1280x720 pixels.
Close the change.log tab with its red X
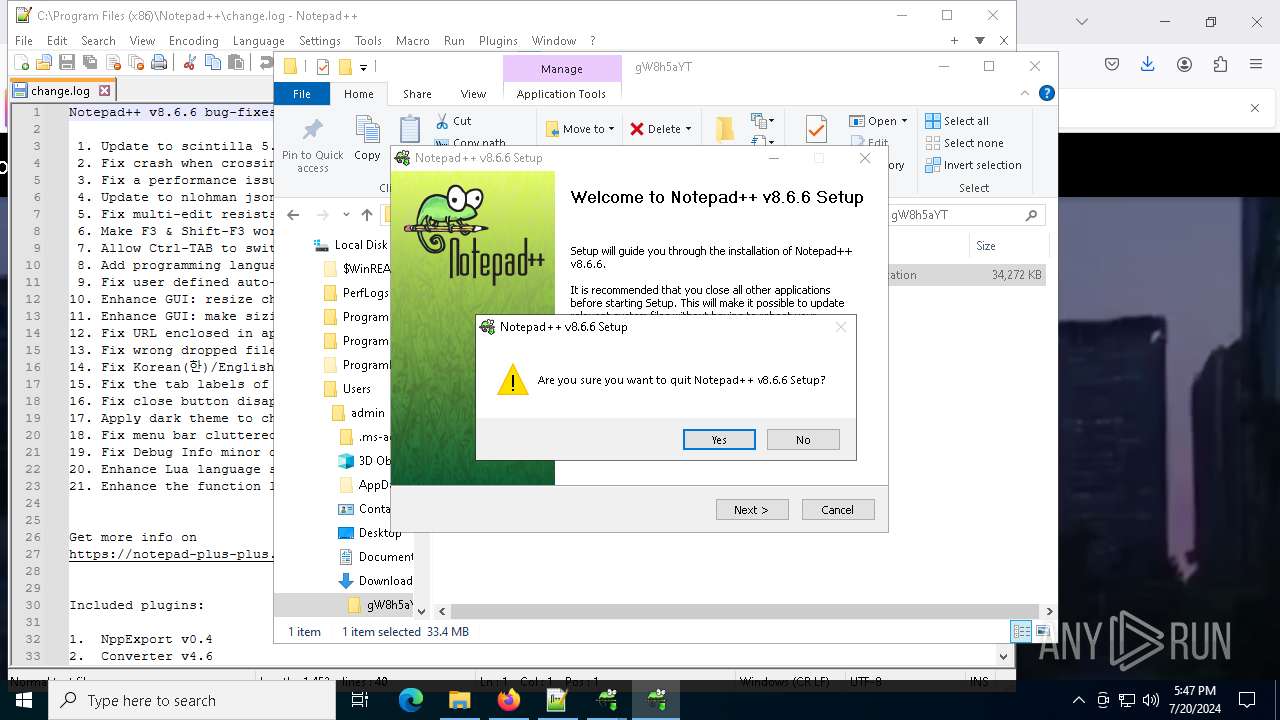tap(104, 91)
